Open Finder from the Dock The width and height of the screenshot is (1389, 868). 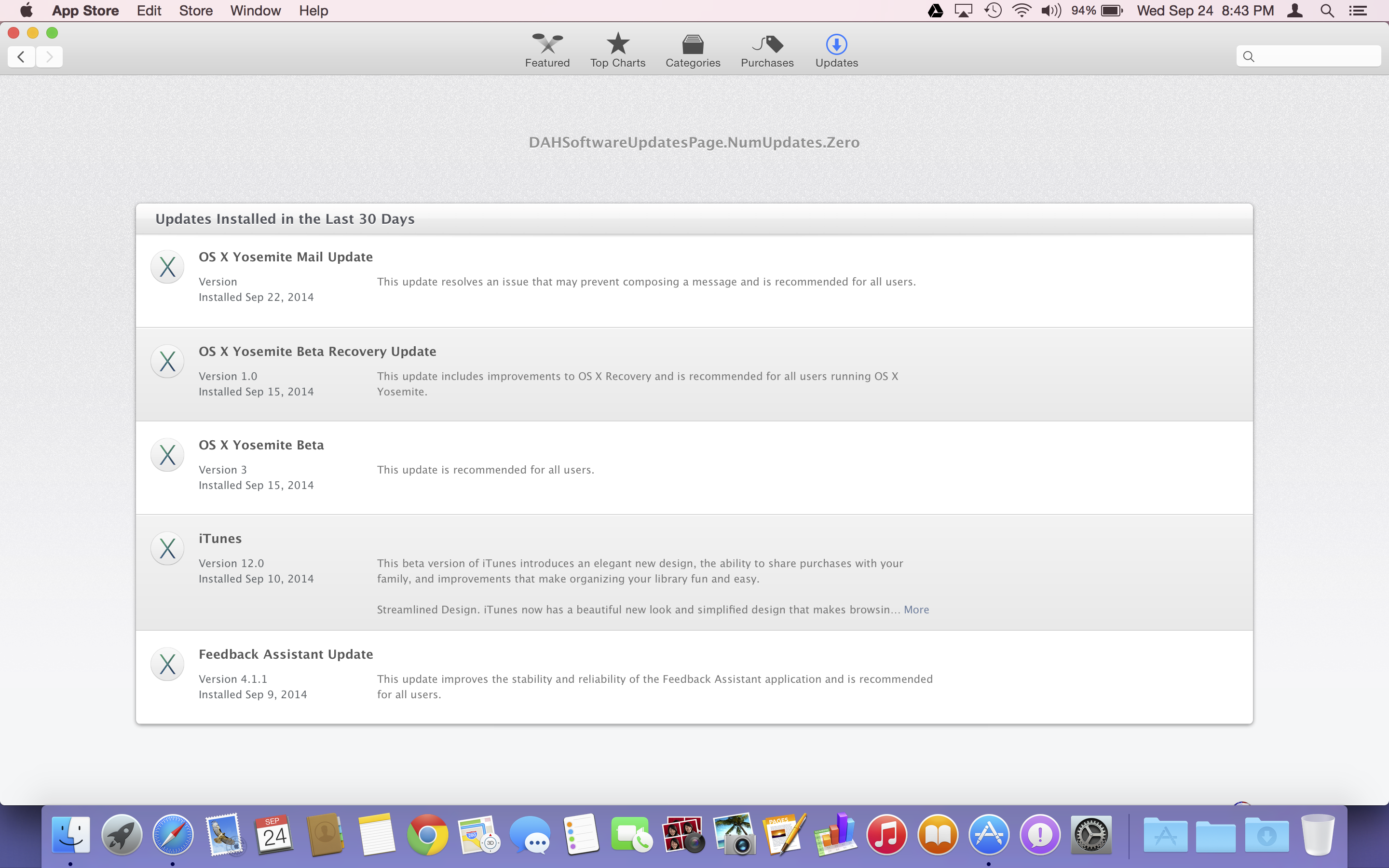70,835
